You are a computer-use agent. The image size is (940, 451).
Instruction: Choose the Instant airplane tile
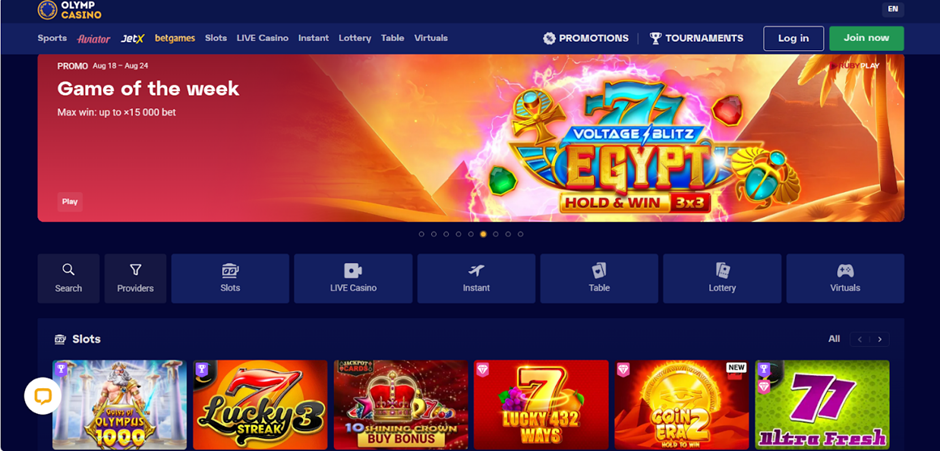coord(476,278)
